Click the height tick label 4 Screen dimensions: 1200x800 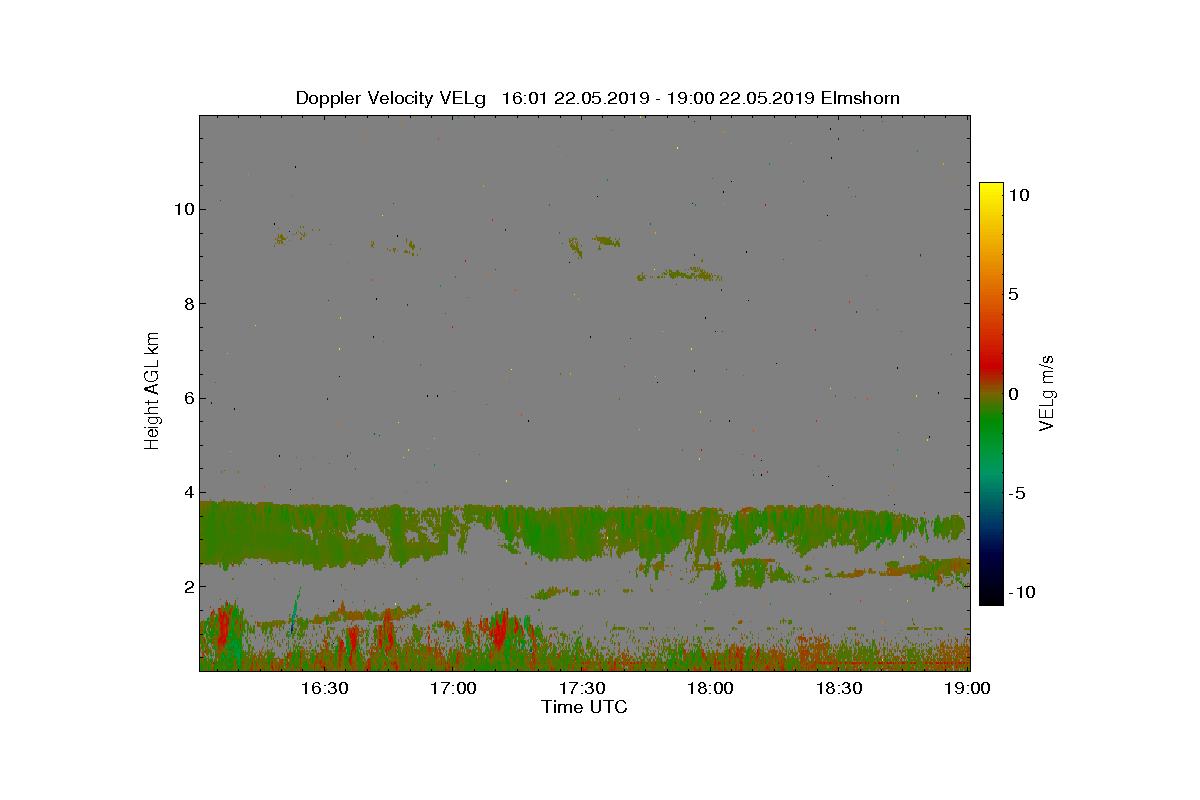[x=188, y=492]
